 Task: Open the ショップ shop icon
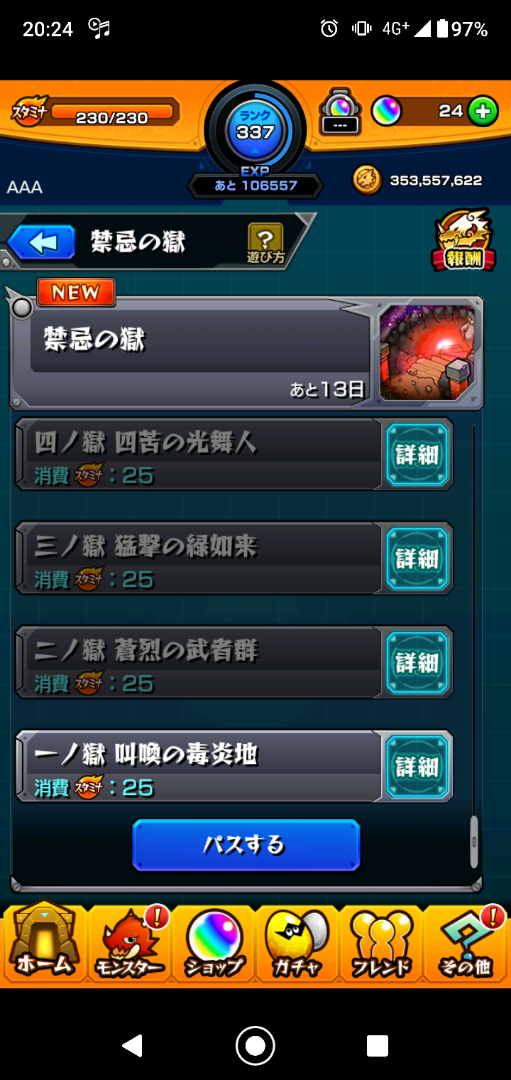coord(214,944)
